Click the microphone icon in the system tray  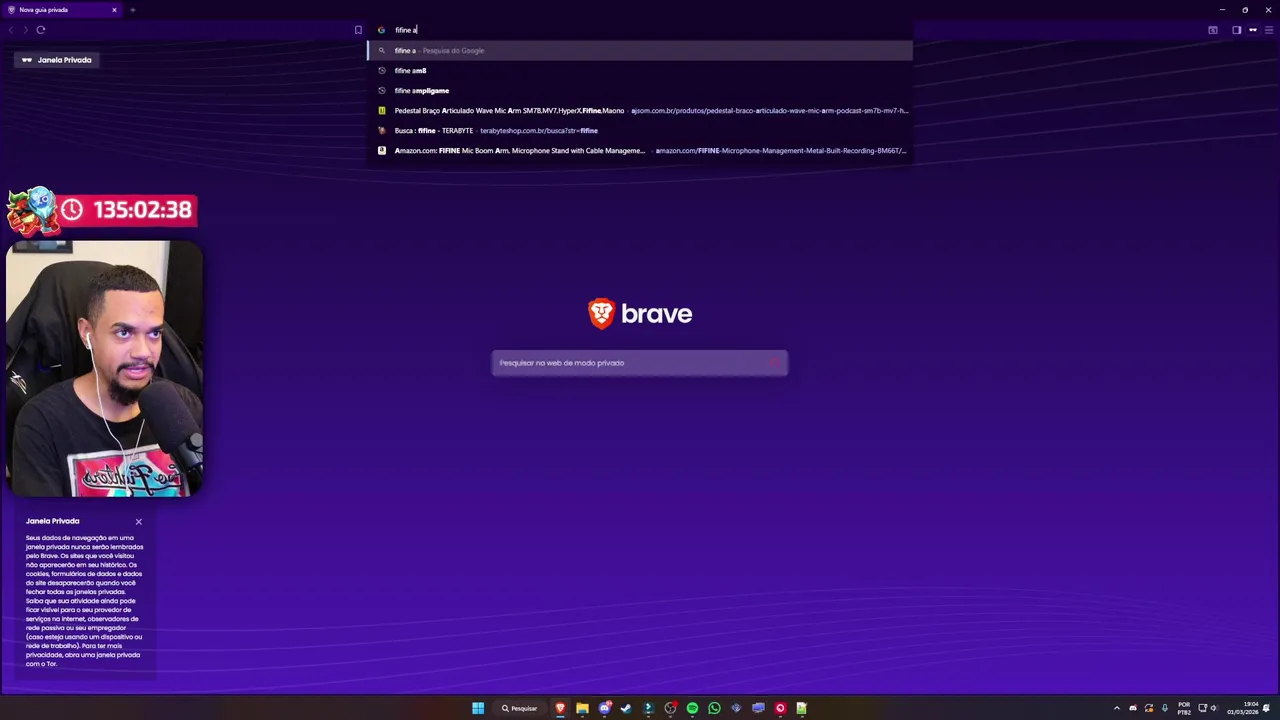click(x=1164, y=708)
